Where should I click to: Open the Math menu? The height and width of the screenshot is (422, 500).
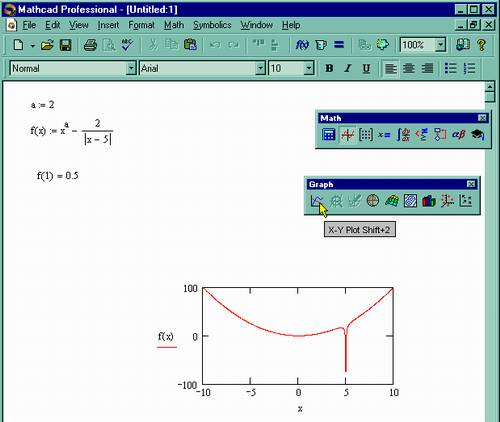pyautogui.click(x=174, y=25)
